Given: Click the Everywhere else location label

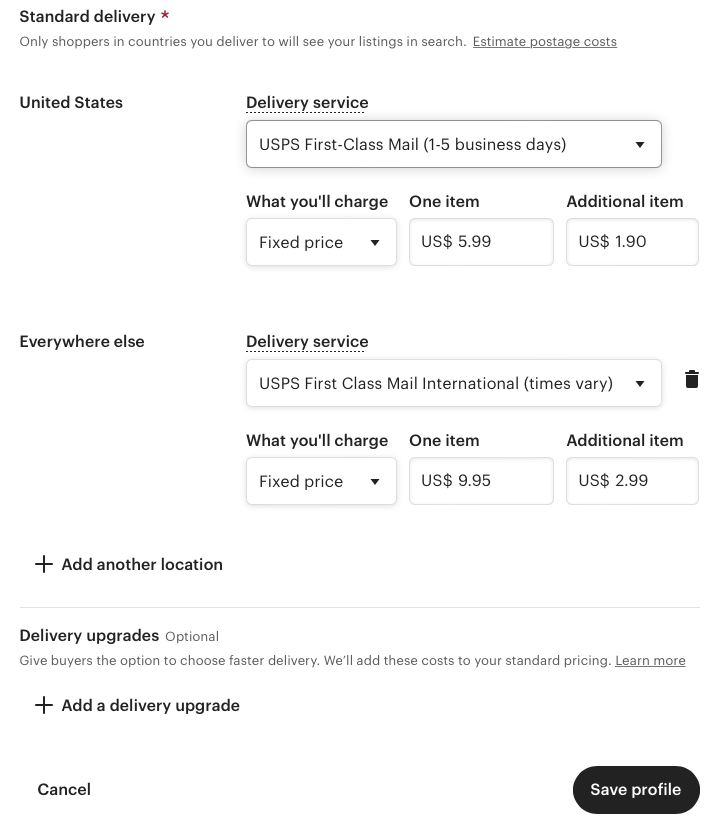Looking at the screenshot, I should click(82, 341).
